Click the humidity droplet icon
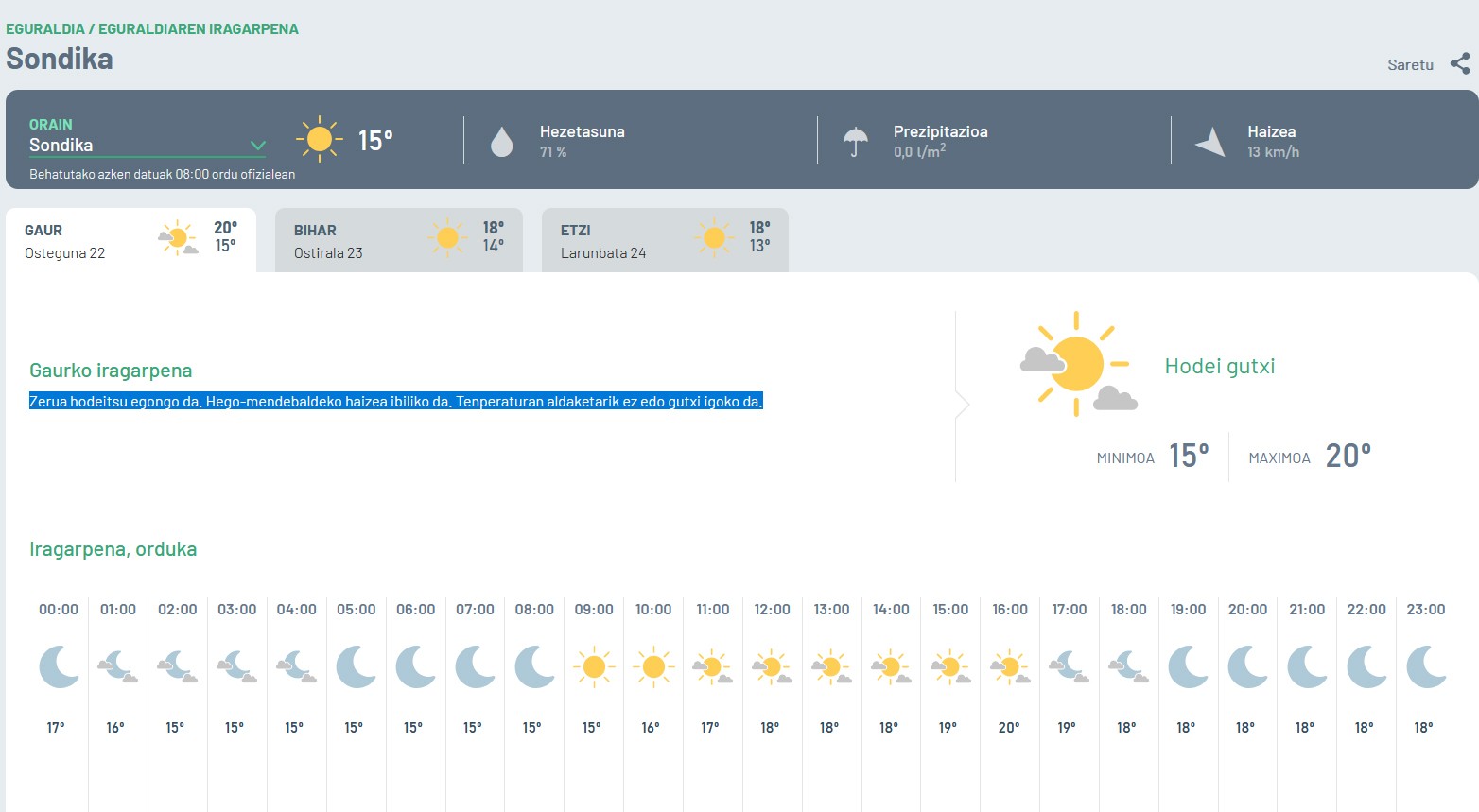 [501, 142]
